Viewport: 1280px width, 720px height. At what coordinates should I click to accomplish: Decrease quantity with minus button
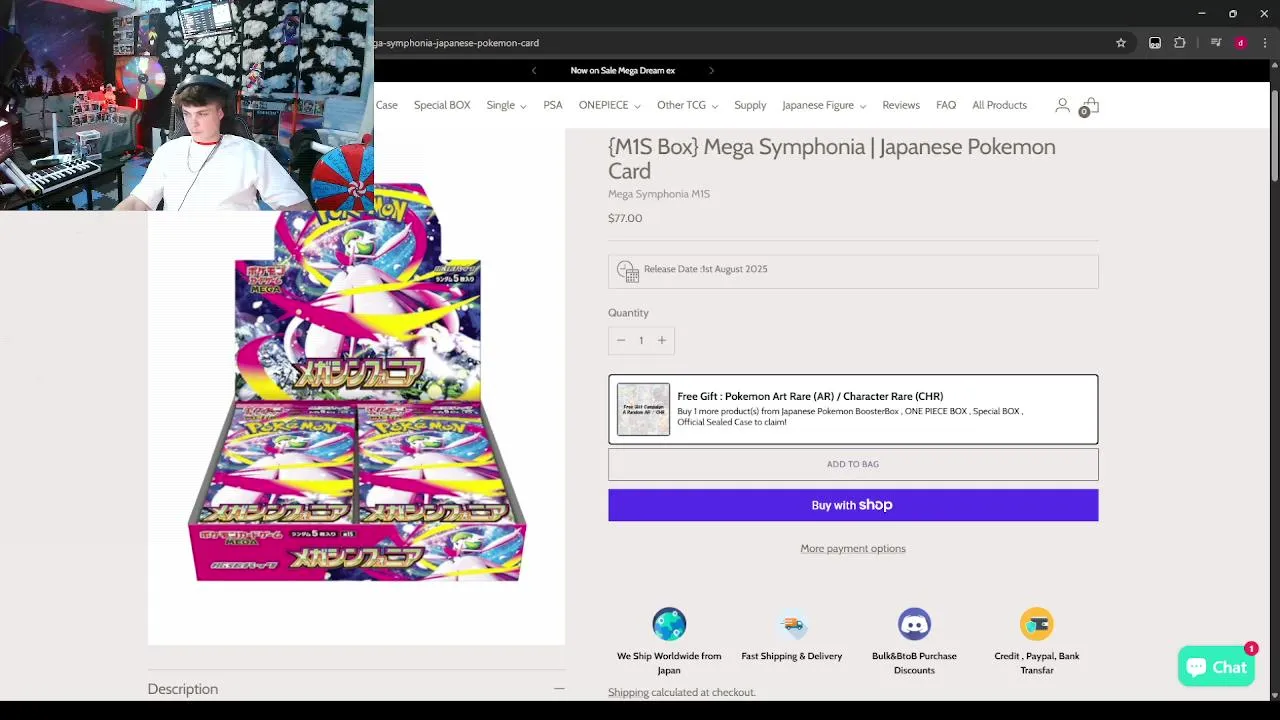coord(621,340)
